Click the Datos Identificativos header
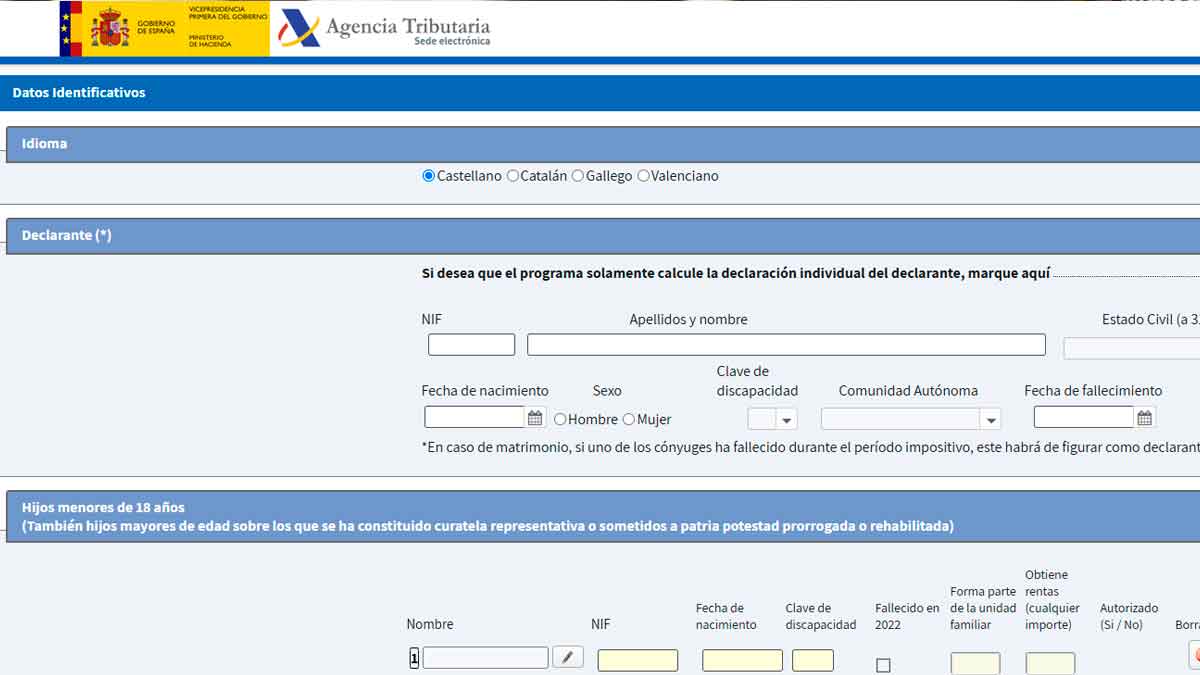The height and width of the screenshot is (675, 1200). (600, 92)
